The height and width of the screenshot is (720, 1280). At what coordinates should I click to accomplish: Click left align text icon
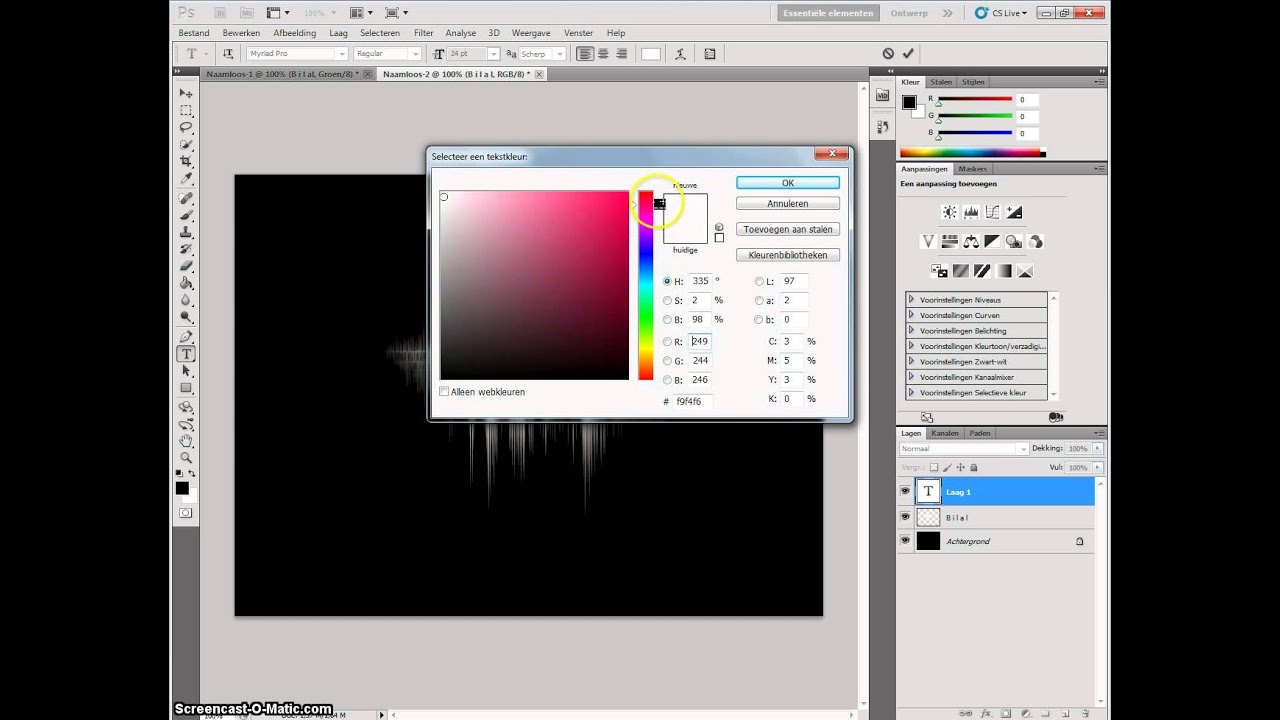(x=586, y=53)
